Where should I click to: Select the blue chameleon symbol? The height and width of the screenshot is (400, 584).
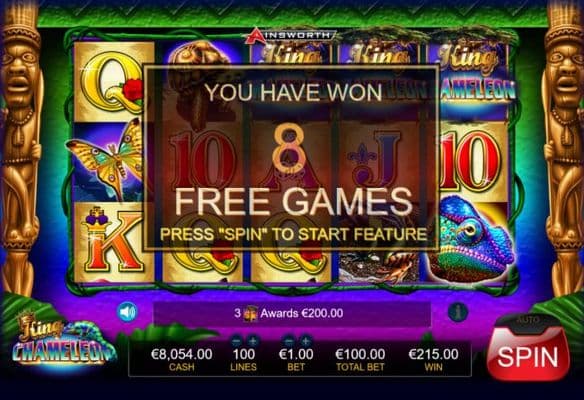tap(472, 240)
